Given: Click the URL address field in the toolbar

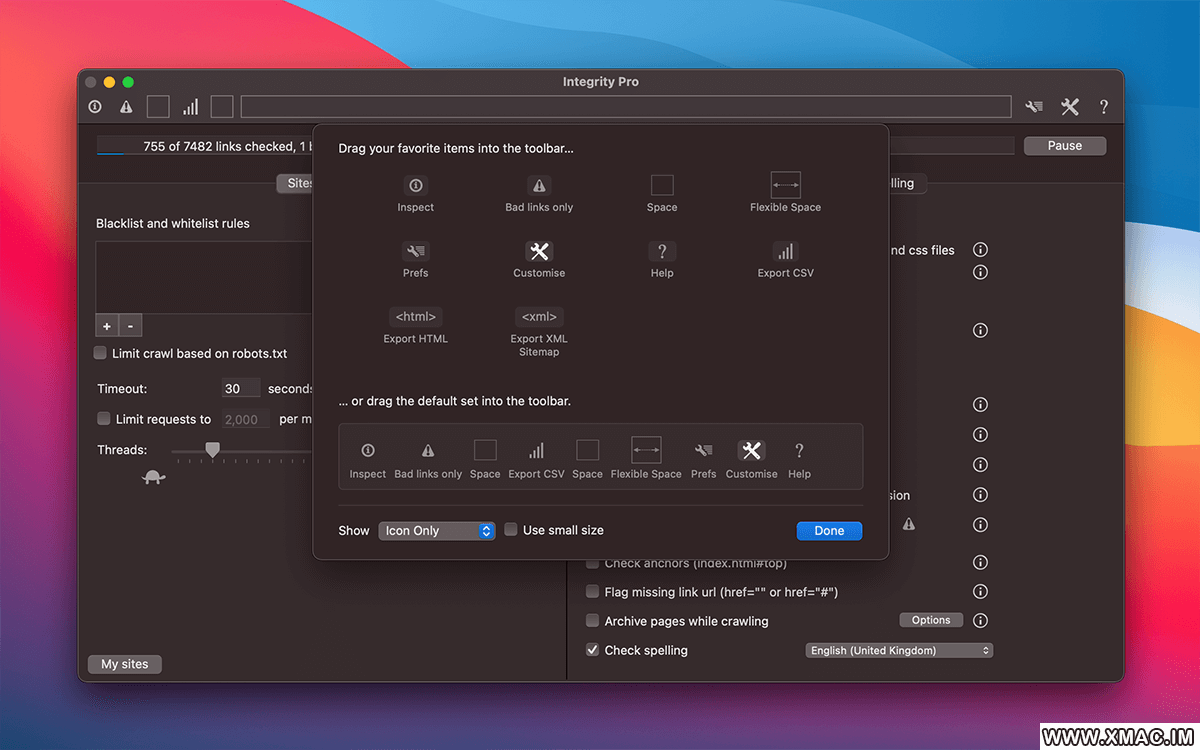Looking at the screenshot, I should tap(626, 107).
